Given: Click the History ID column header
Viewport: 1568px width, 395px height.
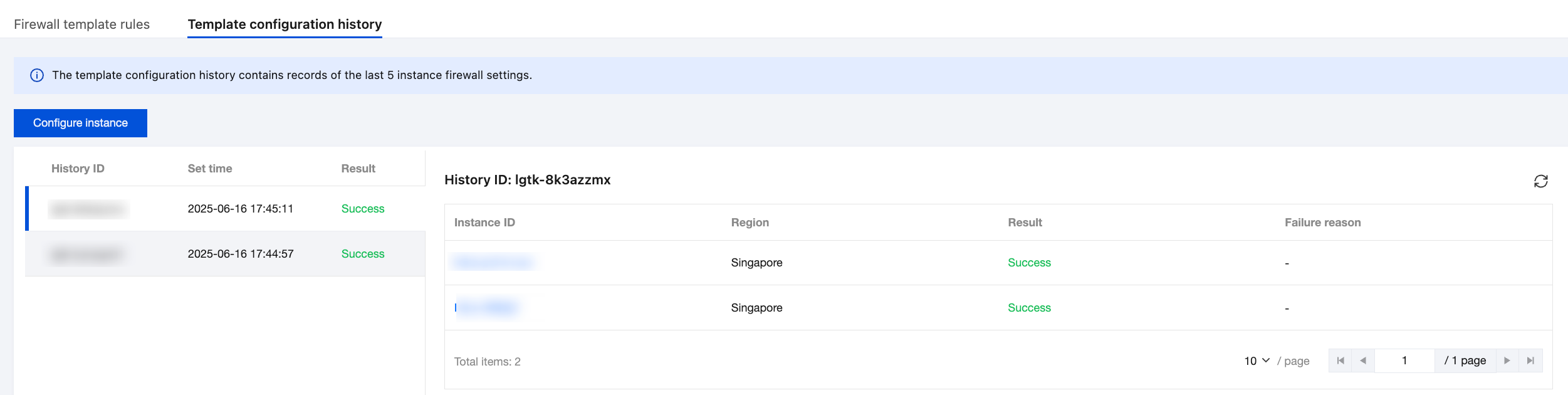Looking at the screenshot, I should [78, 169].
